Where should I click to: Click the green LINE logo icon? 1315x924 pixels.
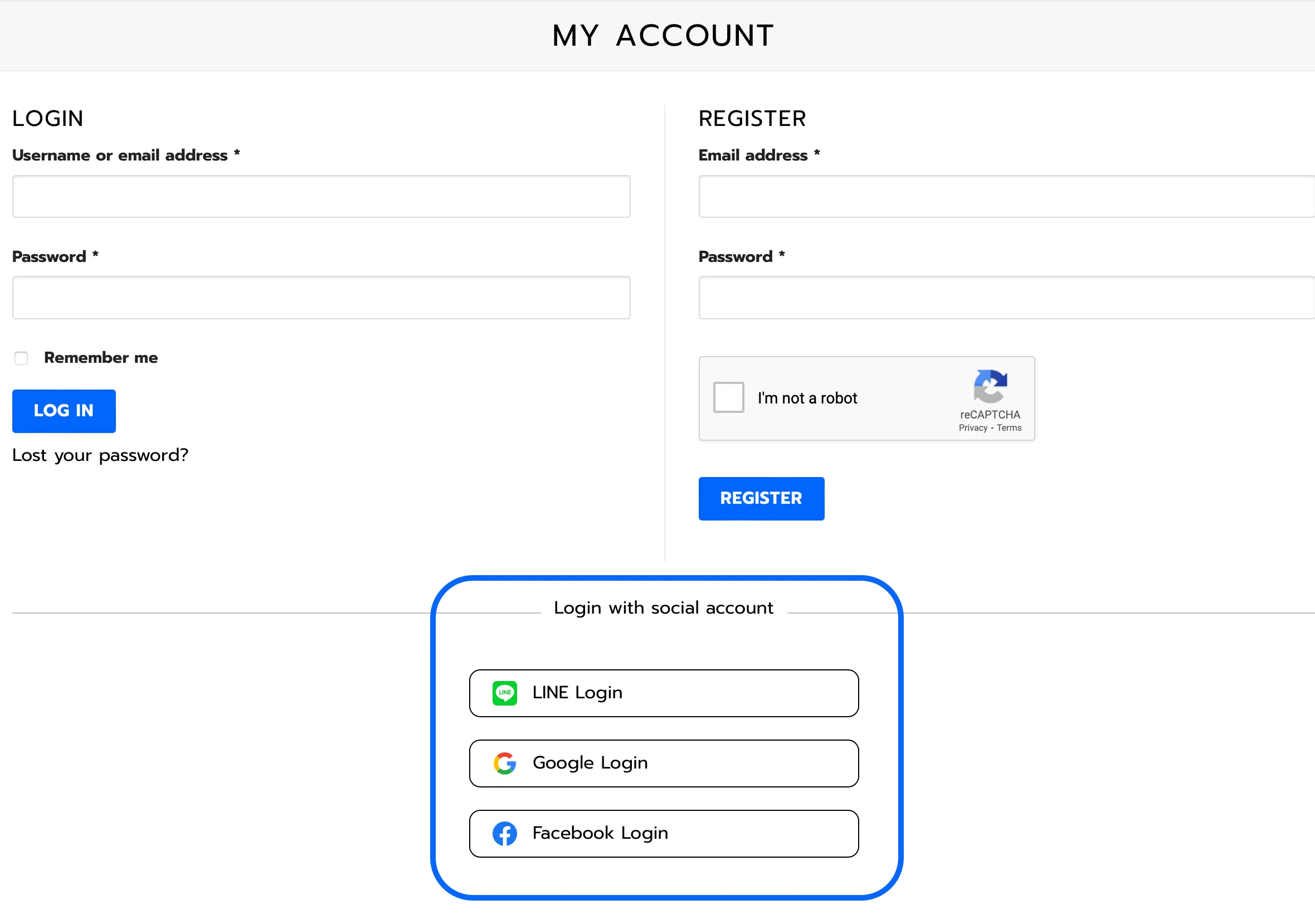505,693
